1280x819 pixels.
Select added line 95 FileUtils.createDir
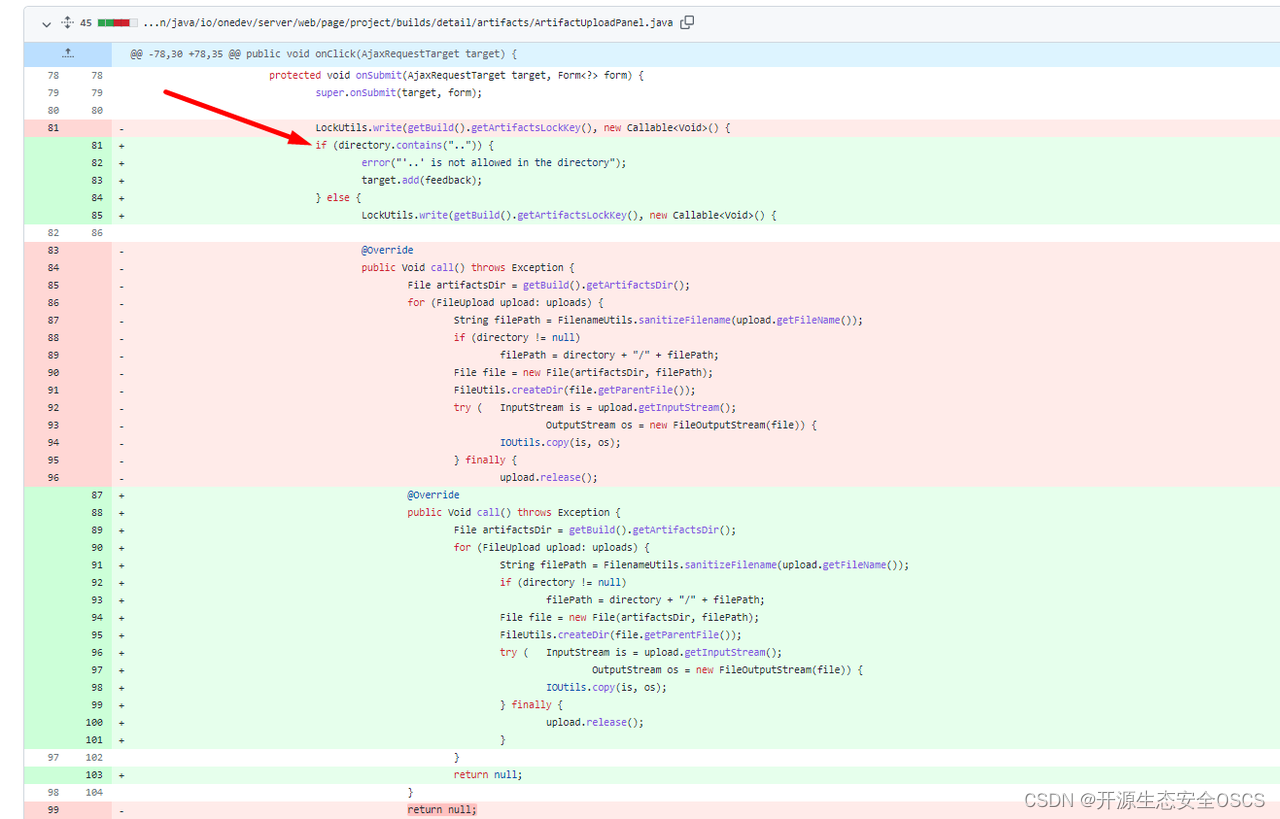point(620,635)
